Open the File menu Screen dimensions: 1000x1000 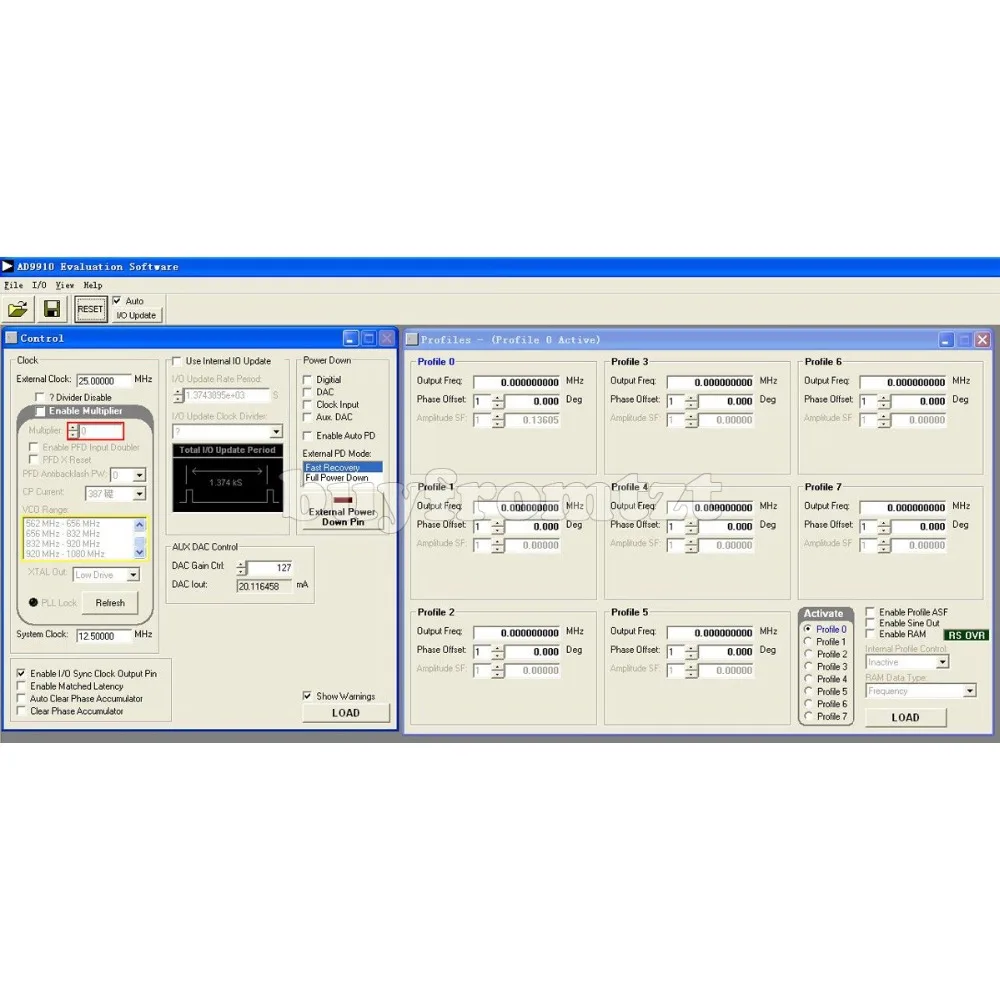pos(13,285)
